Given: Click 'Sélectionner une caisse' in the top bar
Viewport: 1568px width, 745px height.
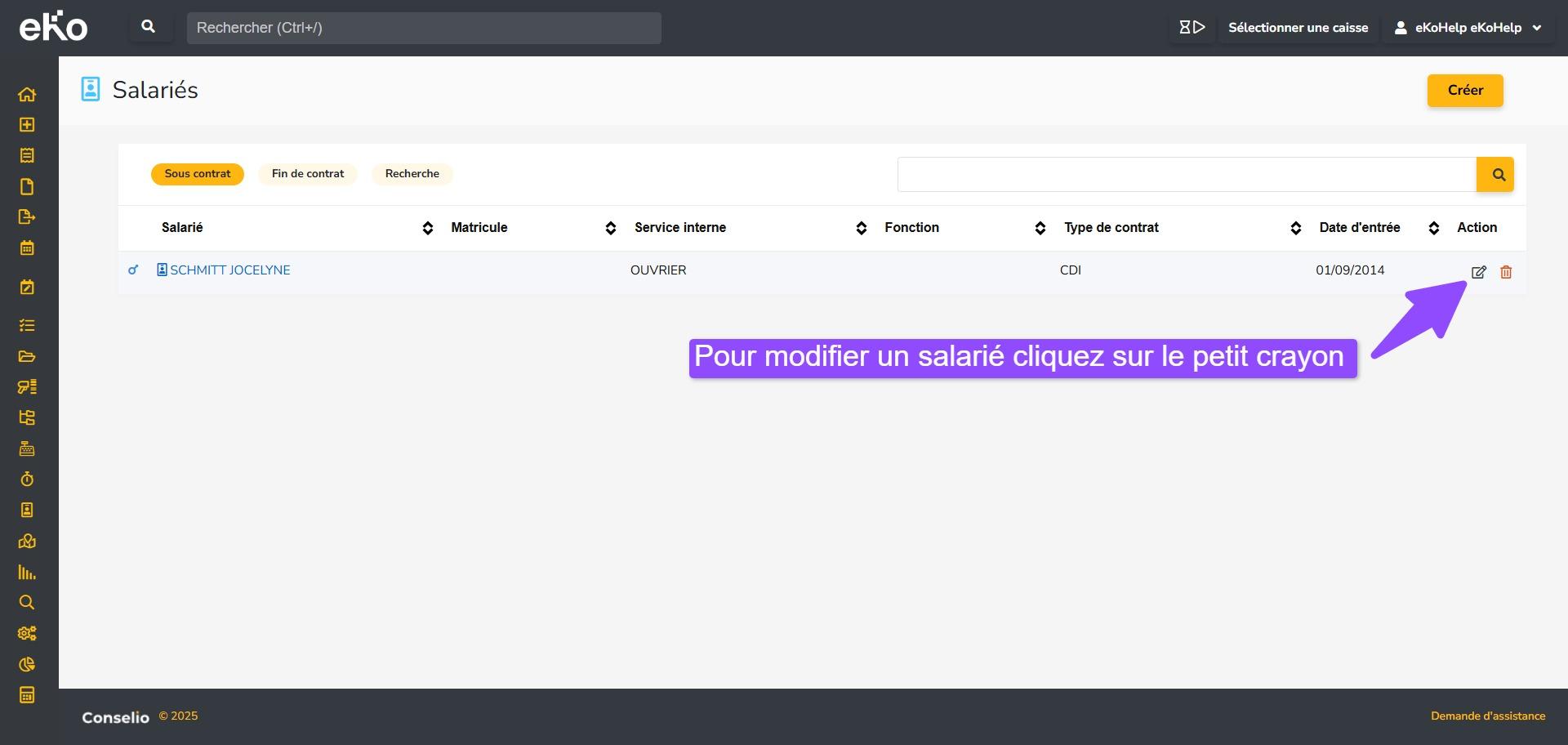Looking at the screenshot, I should 1298,28.
